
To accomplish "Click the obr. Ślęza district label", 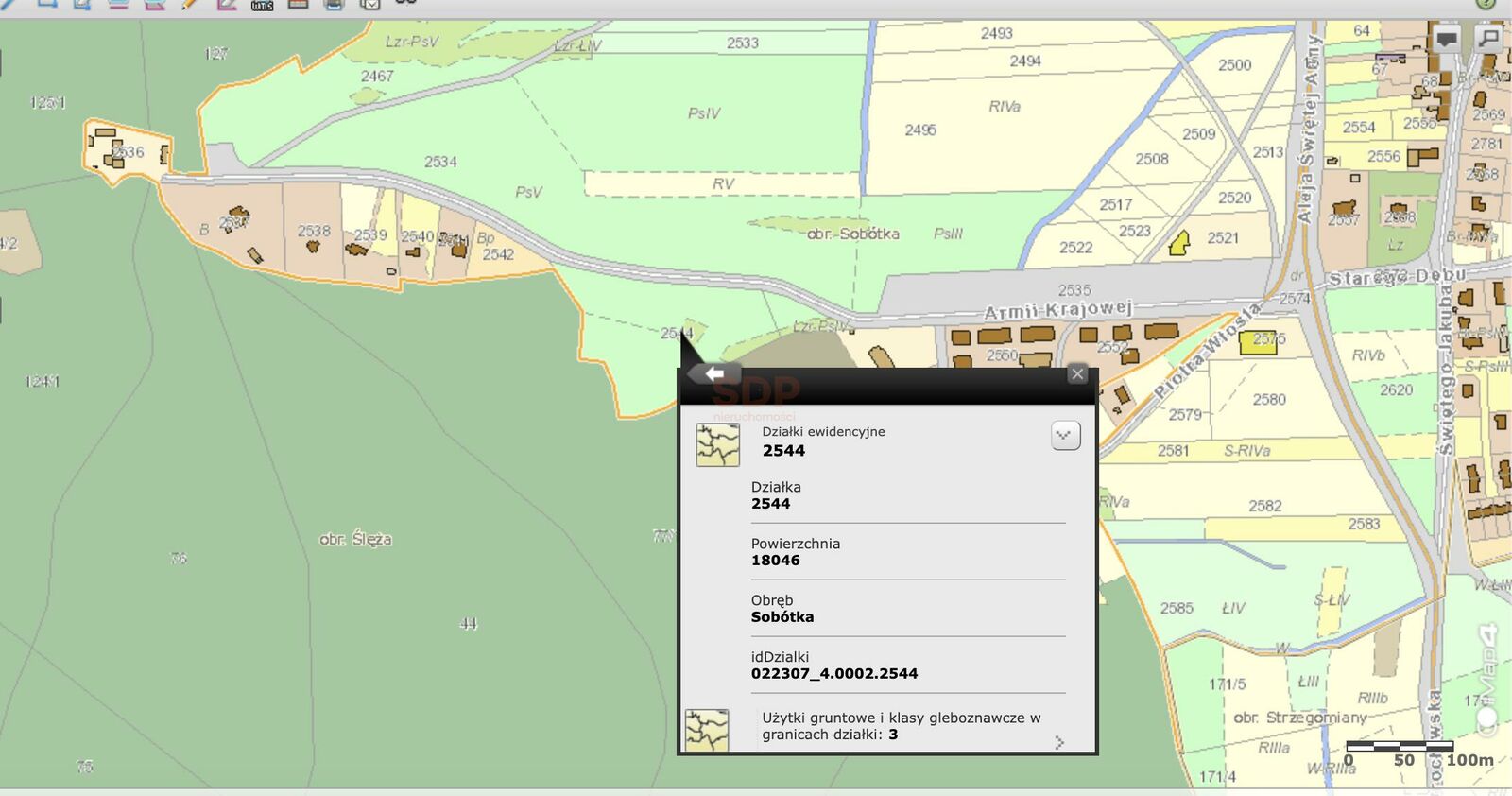I will pos(355,539).
